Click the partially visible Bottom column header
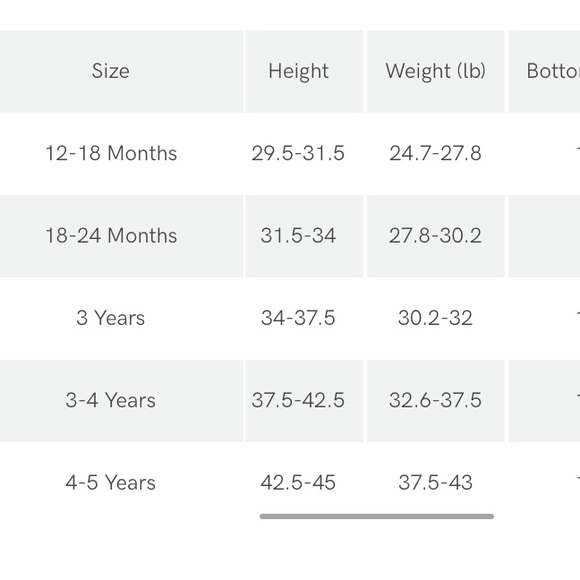The height and width of the screenshot is (580, 580). (x=553, y=71)
